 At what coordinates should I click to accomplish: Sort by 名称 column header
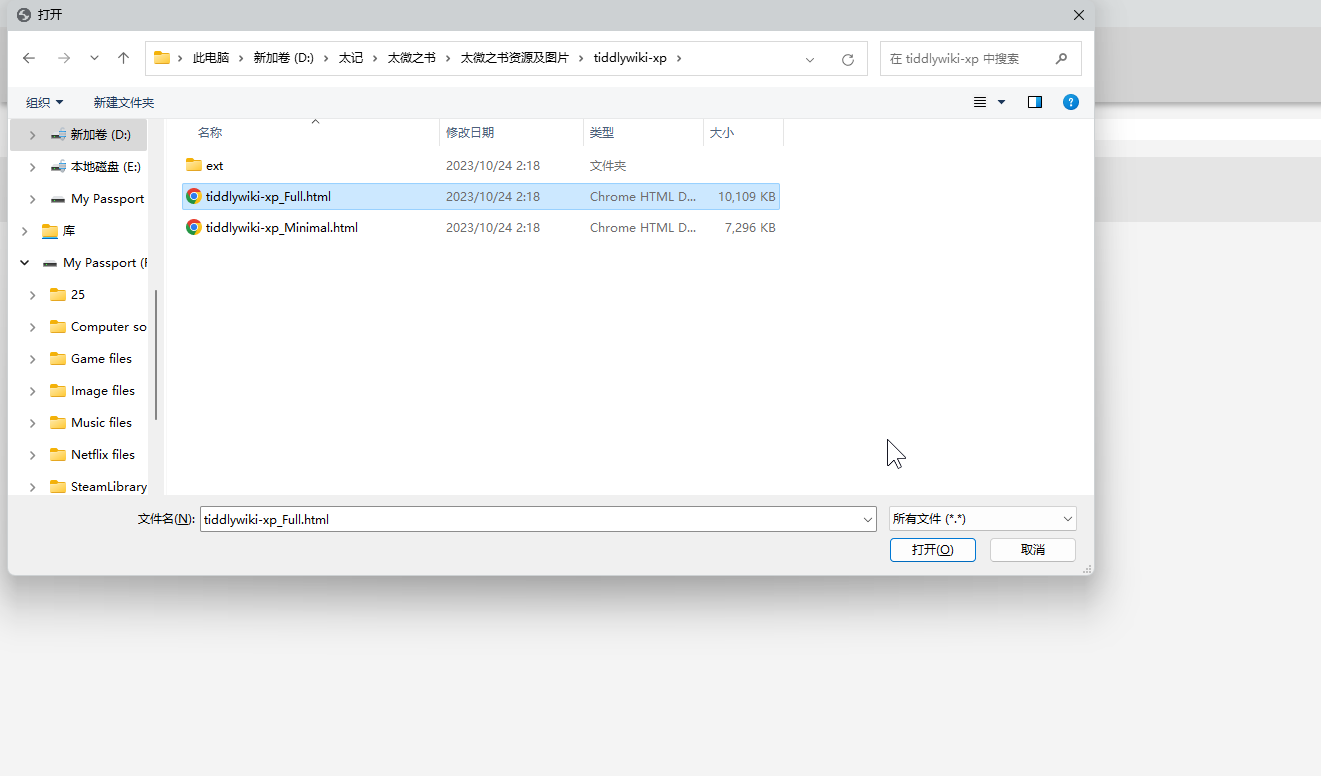[x=210, y=133]
